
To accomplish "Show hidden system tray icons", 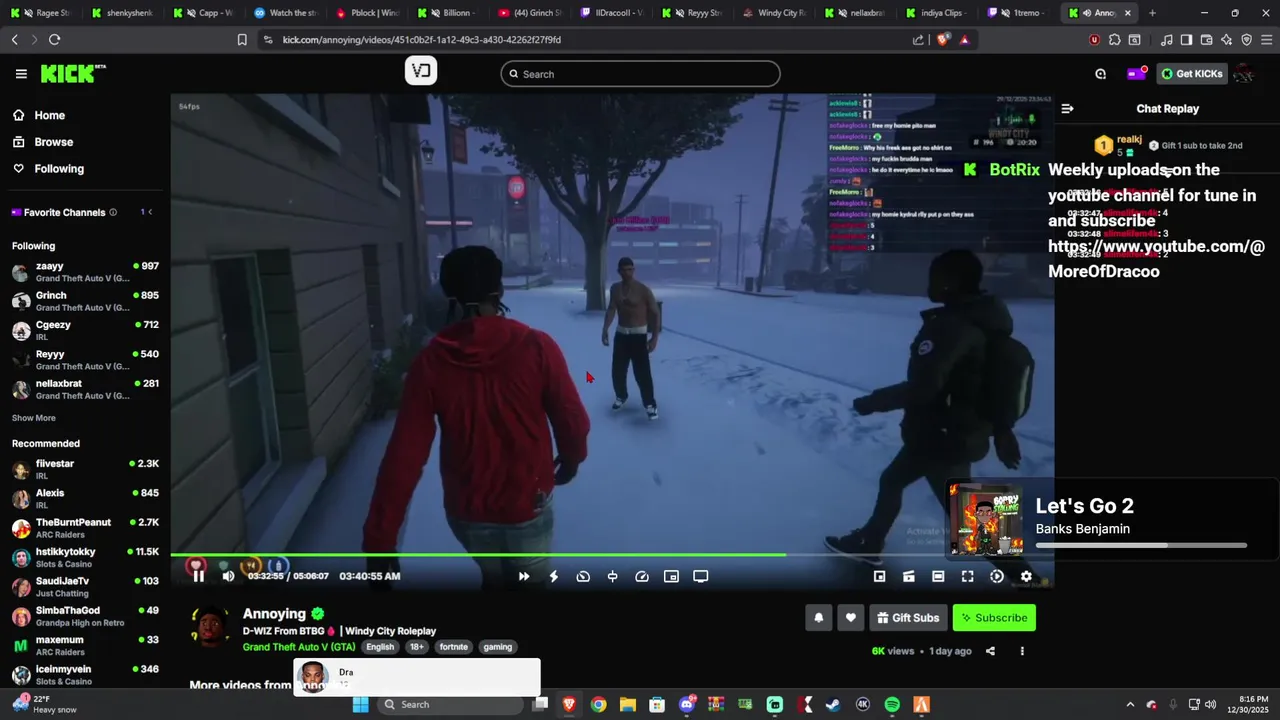I will click(1130, 705).
